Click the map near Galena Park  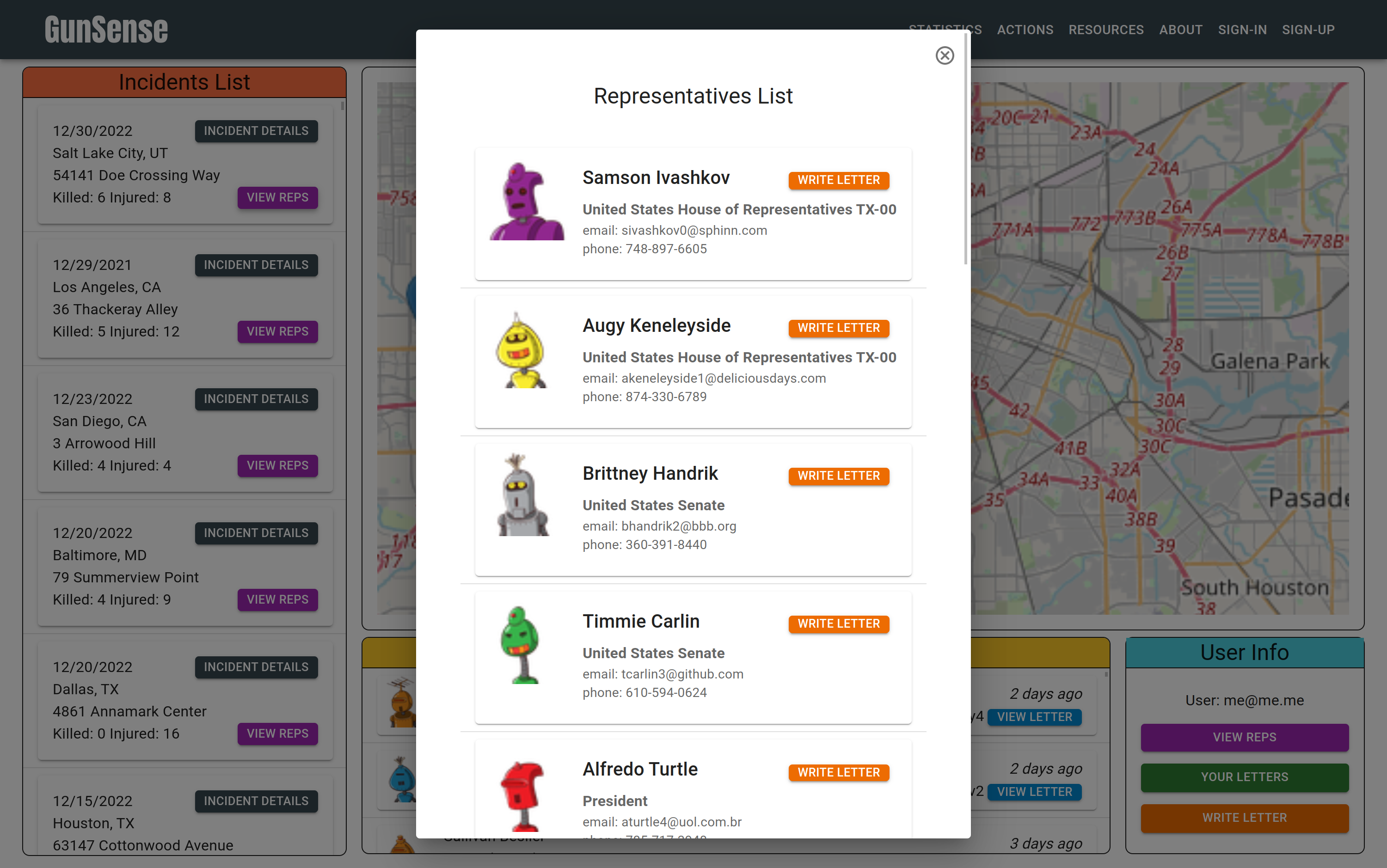coord(1269,361)
